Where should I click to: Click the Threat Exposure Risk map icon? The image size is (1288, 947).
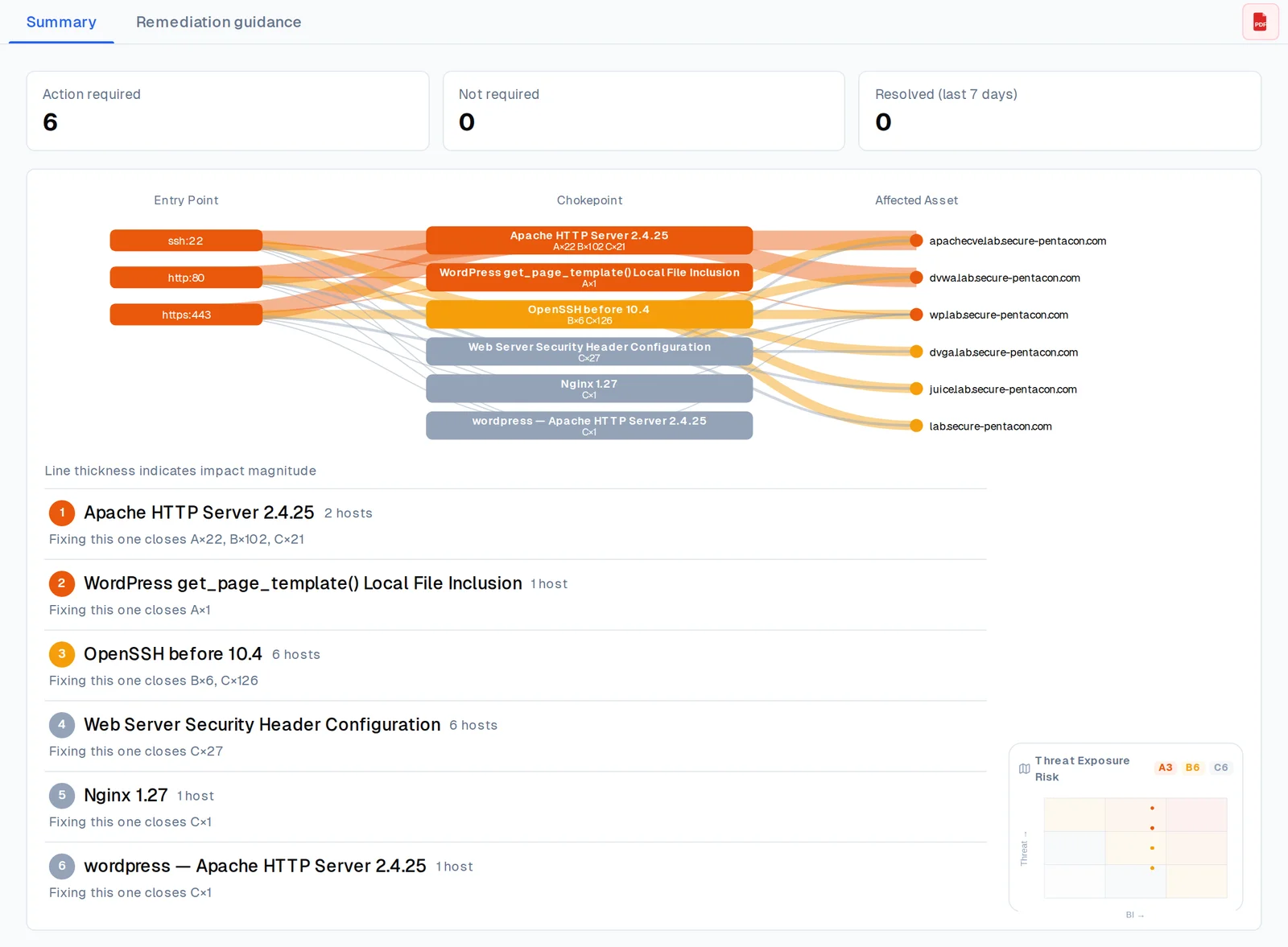click(1024, 768)
